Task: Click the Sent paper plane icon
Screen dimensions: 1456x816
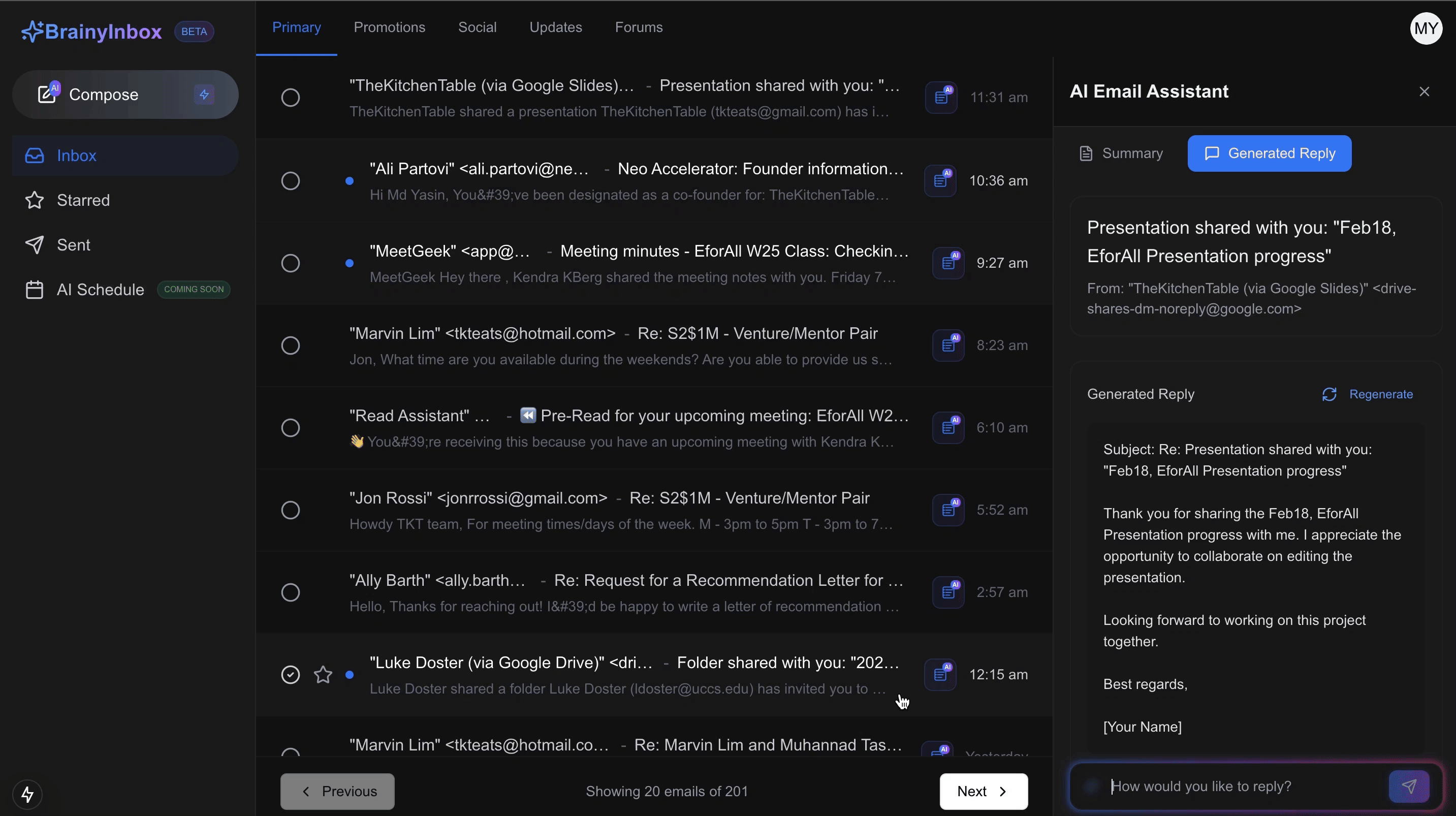Action: pyautogui.click(x=35, y=245)
